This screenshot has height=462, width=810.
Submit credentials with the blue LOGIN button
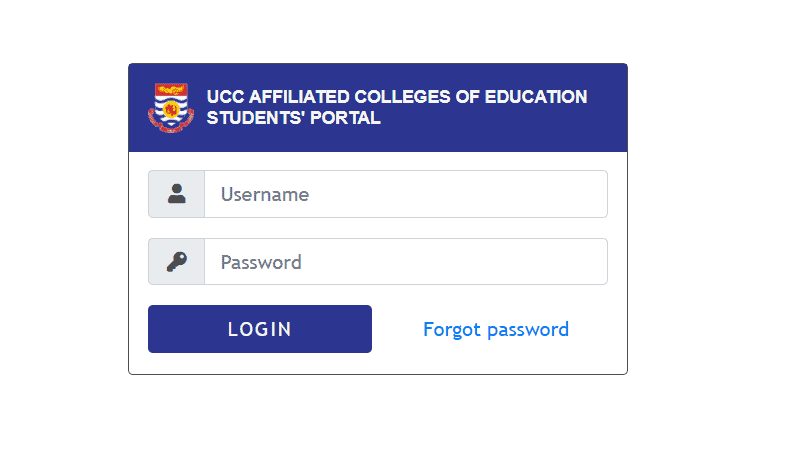pyautogui.click(x=260, y=329)
